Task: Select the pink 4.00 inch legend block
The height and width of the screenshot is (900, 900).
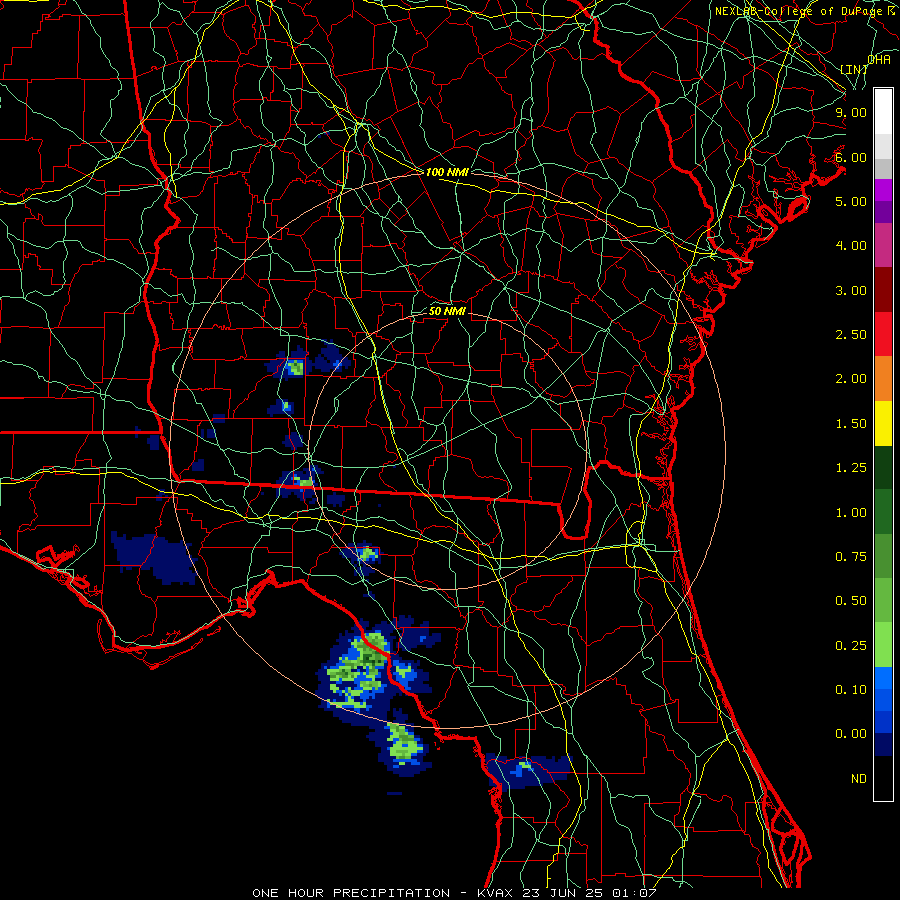Action: (883, 245)
